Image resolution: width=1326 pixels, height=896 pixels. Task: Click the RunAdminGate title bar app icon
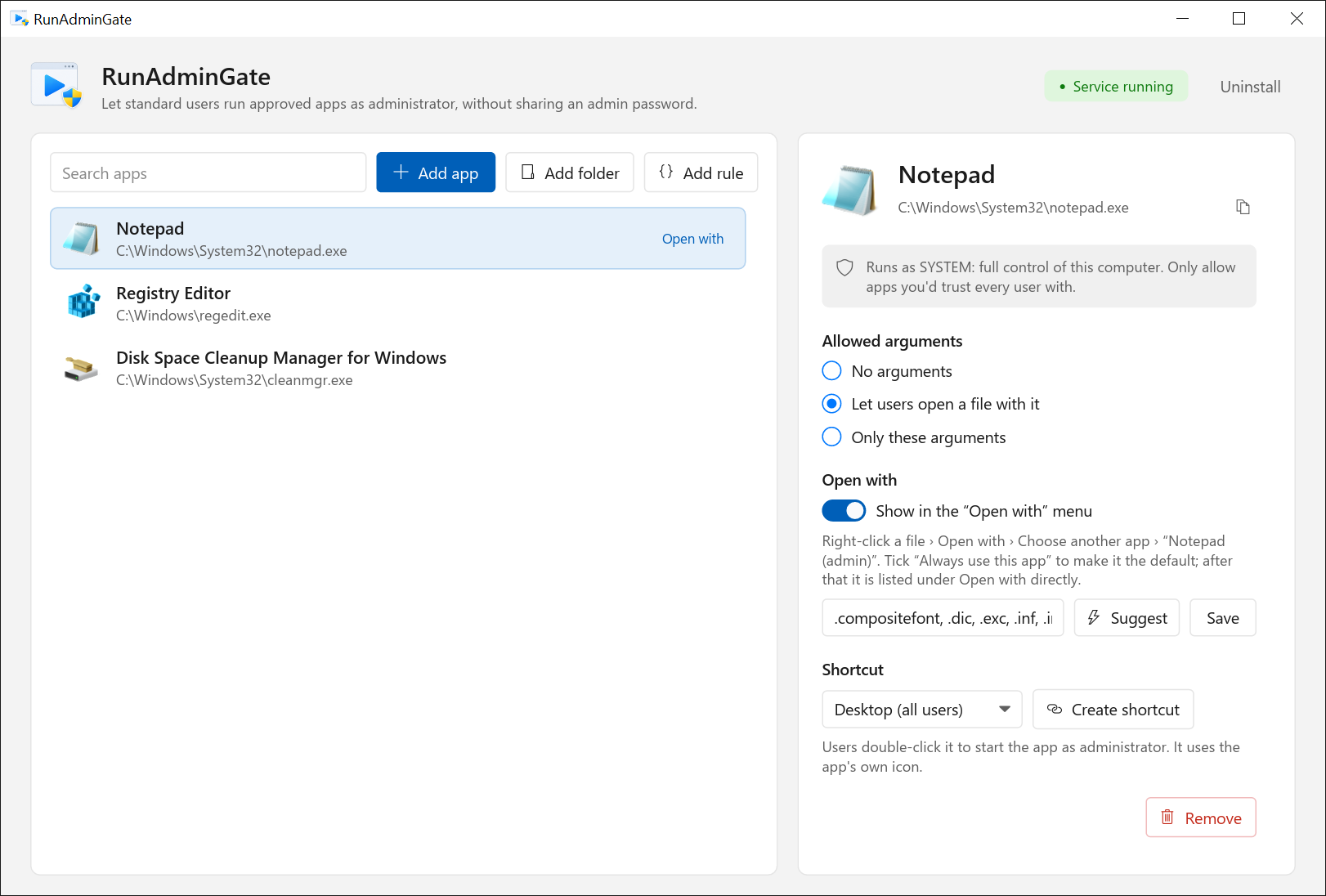[20, 19]
